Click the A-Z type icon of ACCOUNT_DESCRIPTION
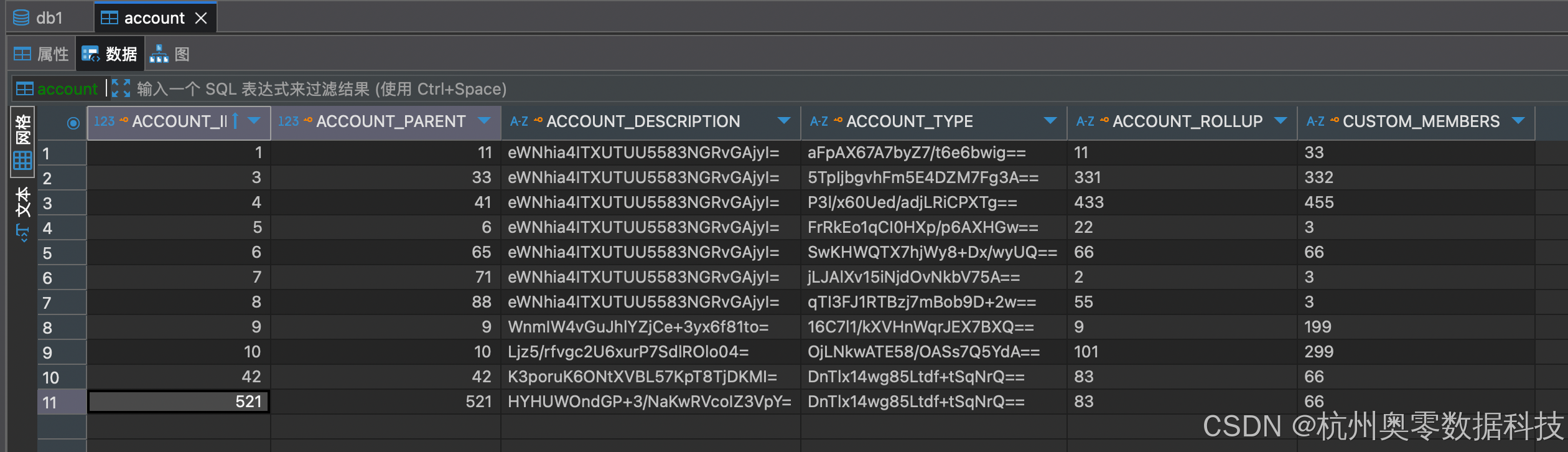The height and width of the screenshot is (452, 1568). point(519,121)
